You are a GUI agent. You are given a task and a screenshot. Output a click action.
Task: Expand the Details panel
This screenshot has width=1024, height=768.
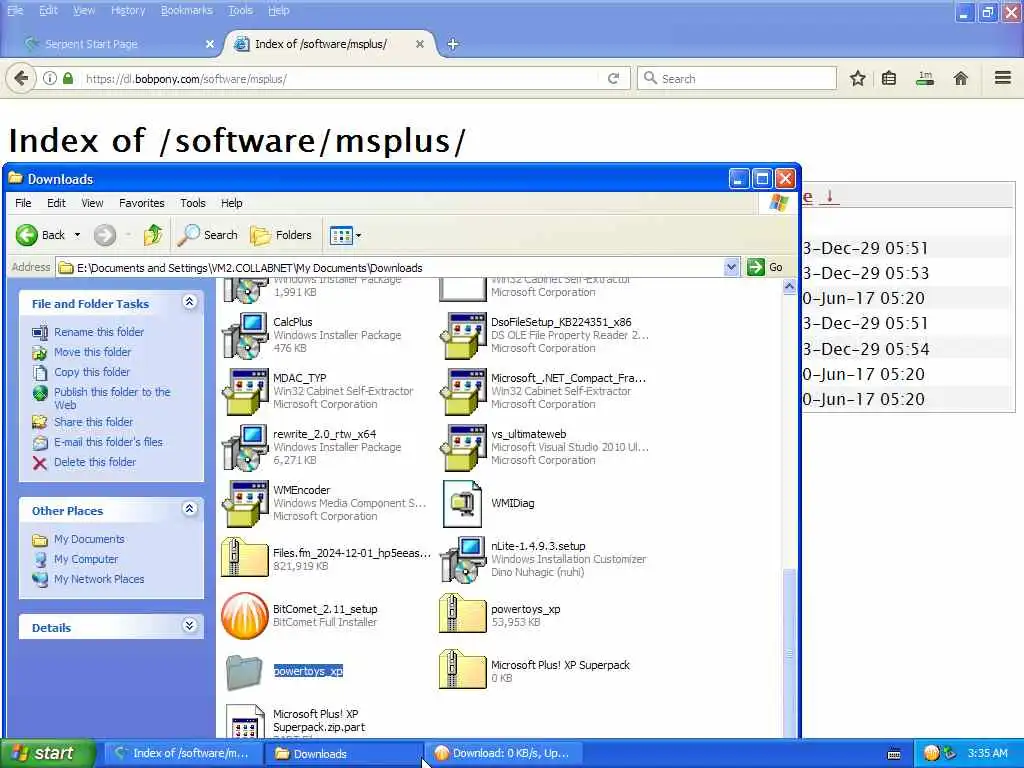point(189,626)
